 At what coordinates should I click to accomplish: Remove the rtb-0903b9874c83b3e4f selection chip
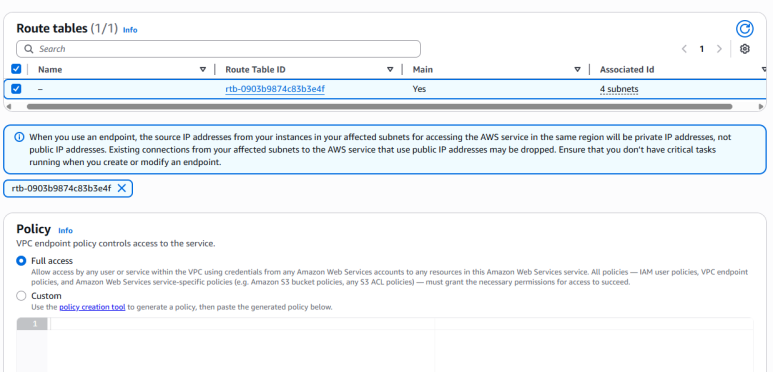point(122,188)
